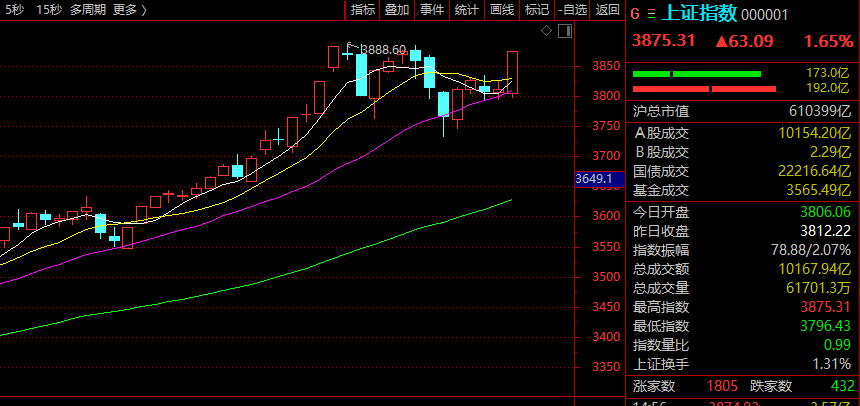Image resolution: width=860 pixels, height=406 pixels.
Task: Toggle the side panel layout icon
Action: pos(566,32)
